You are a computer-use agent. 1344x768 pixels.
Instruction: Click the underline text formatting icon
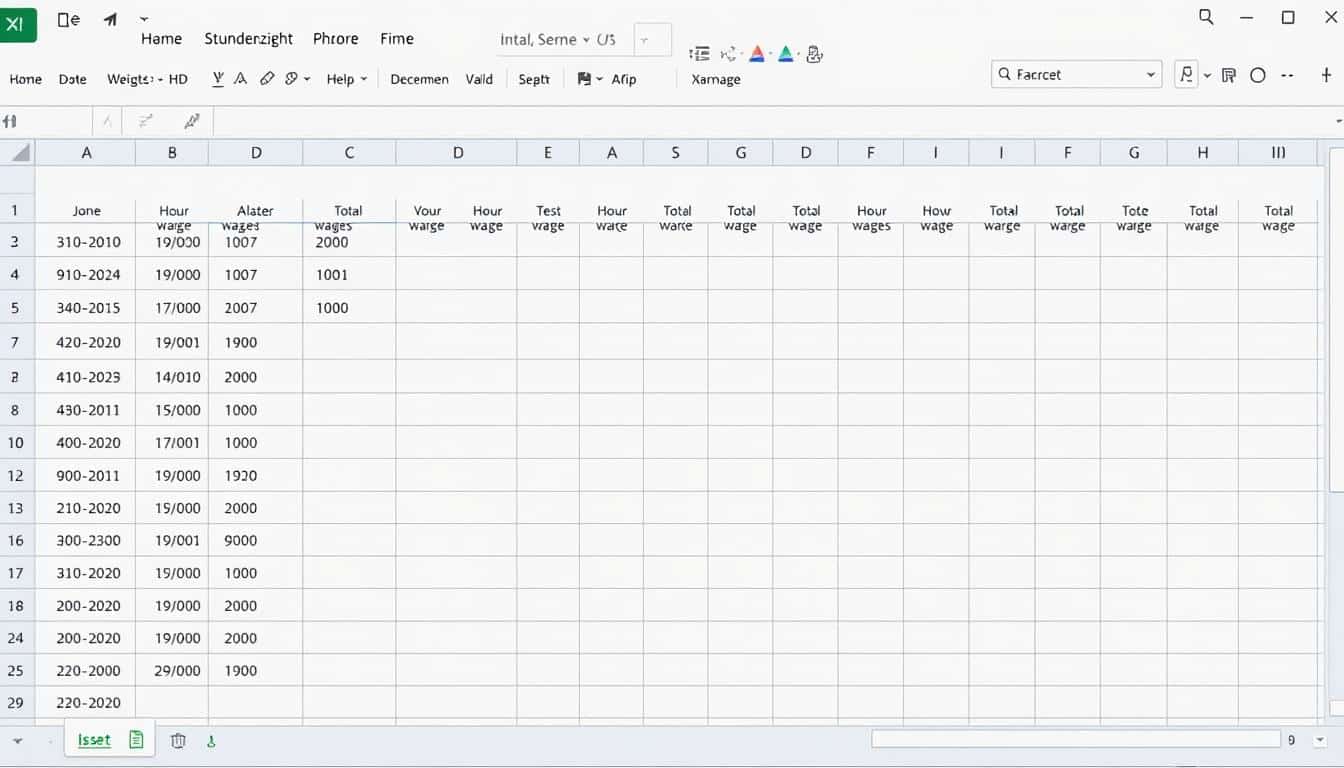pyautogui.click(x=219, y=78)
